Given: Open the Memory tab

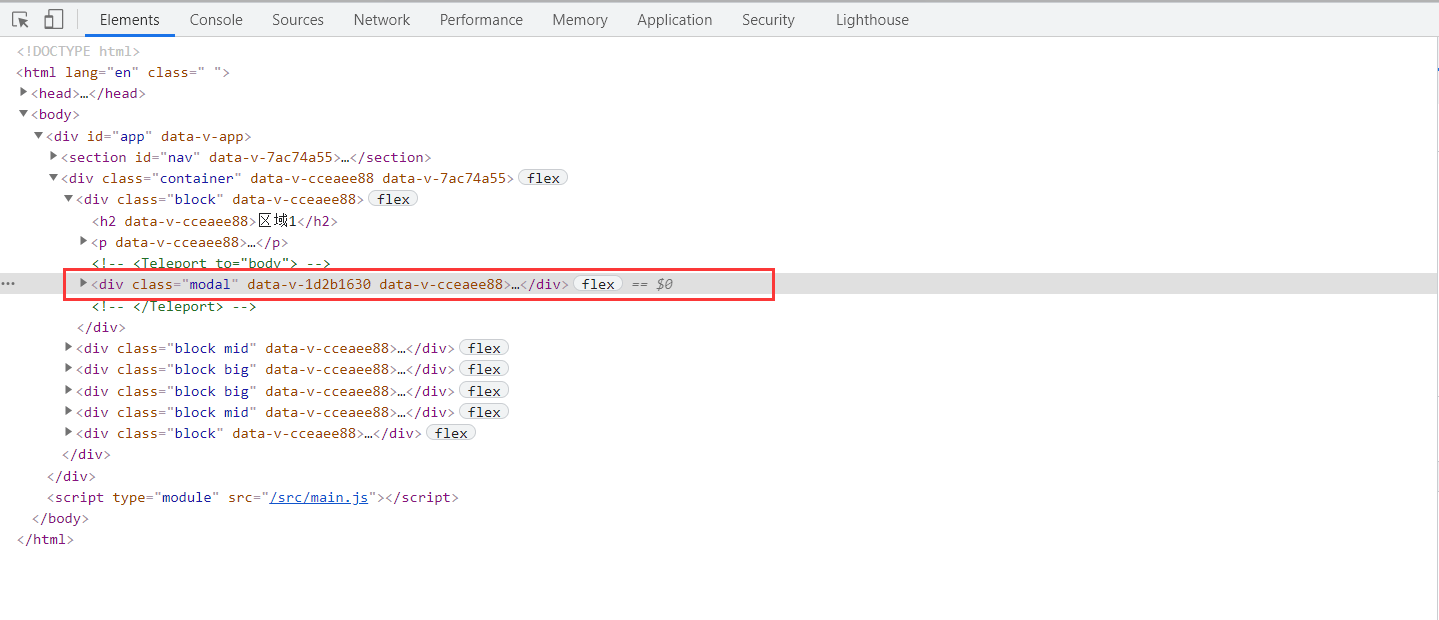Looking at the screenshot, I should (x=580, y=20).
